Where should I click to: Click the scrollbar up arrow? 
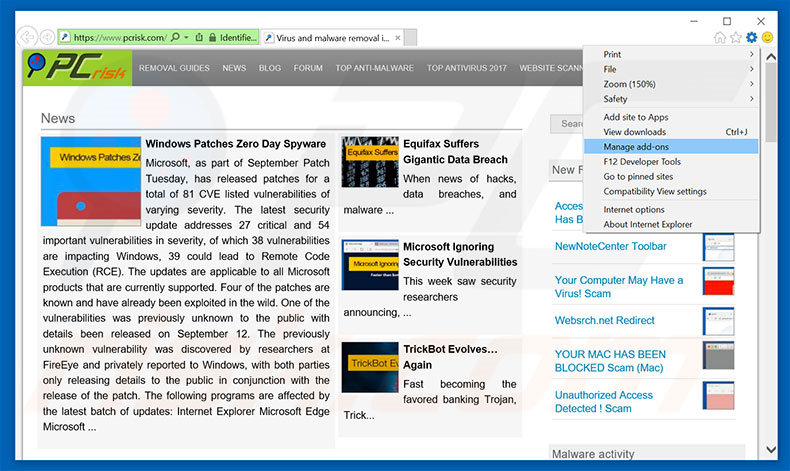771,57
